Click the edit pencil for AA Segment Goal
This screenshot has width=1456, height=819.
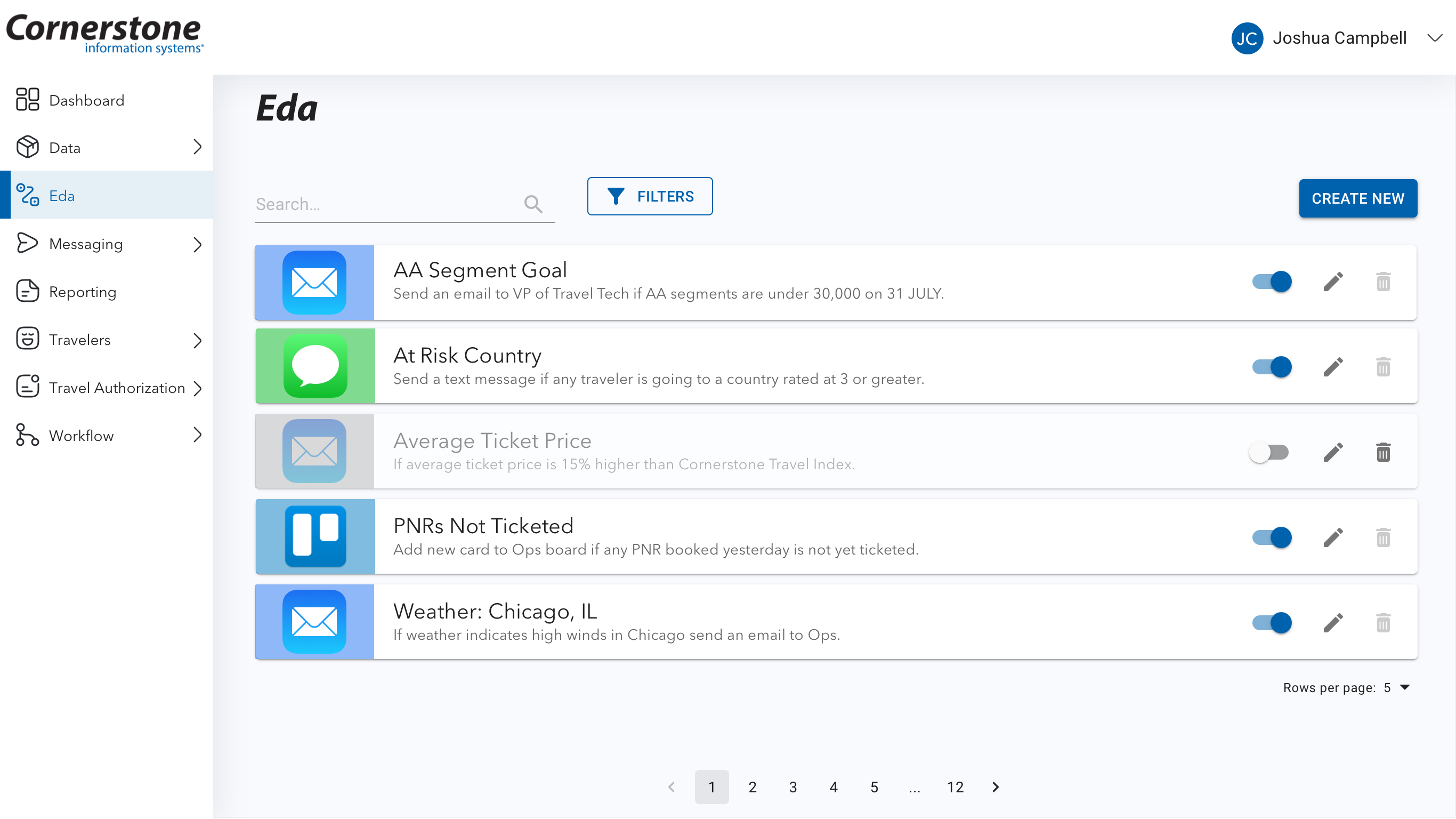click(x=1333, y=282)
